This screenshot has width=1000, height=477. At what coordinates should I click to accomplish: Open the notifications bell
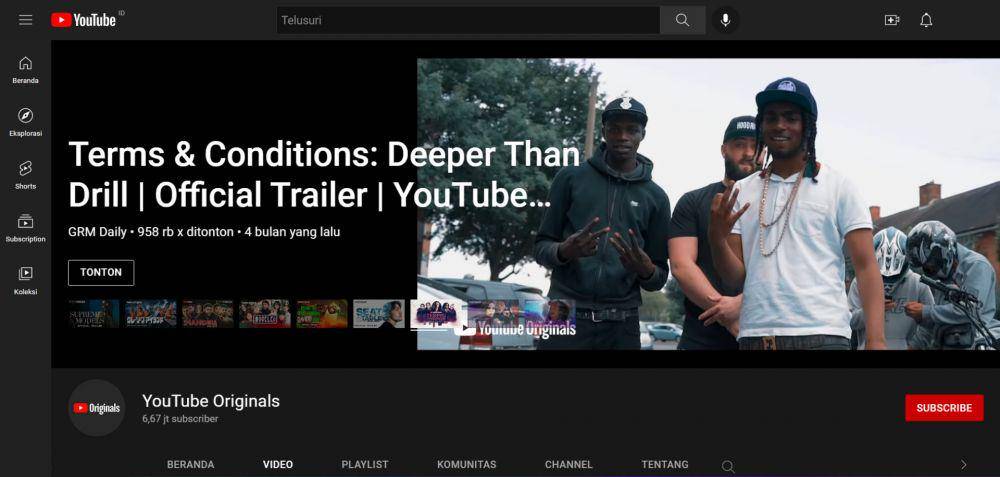tap(926, 20)
